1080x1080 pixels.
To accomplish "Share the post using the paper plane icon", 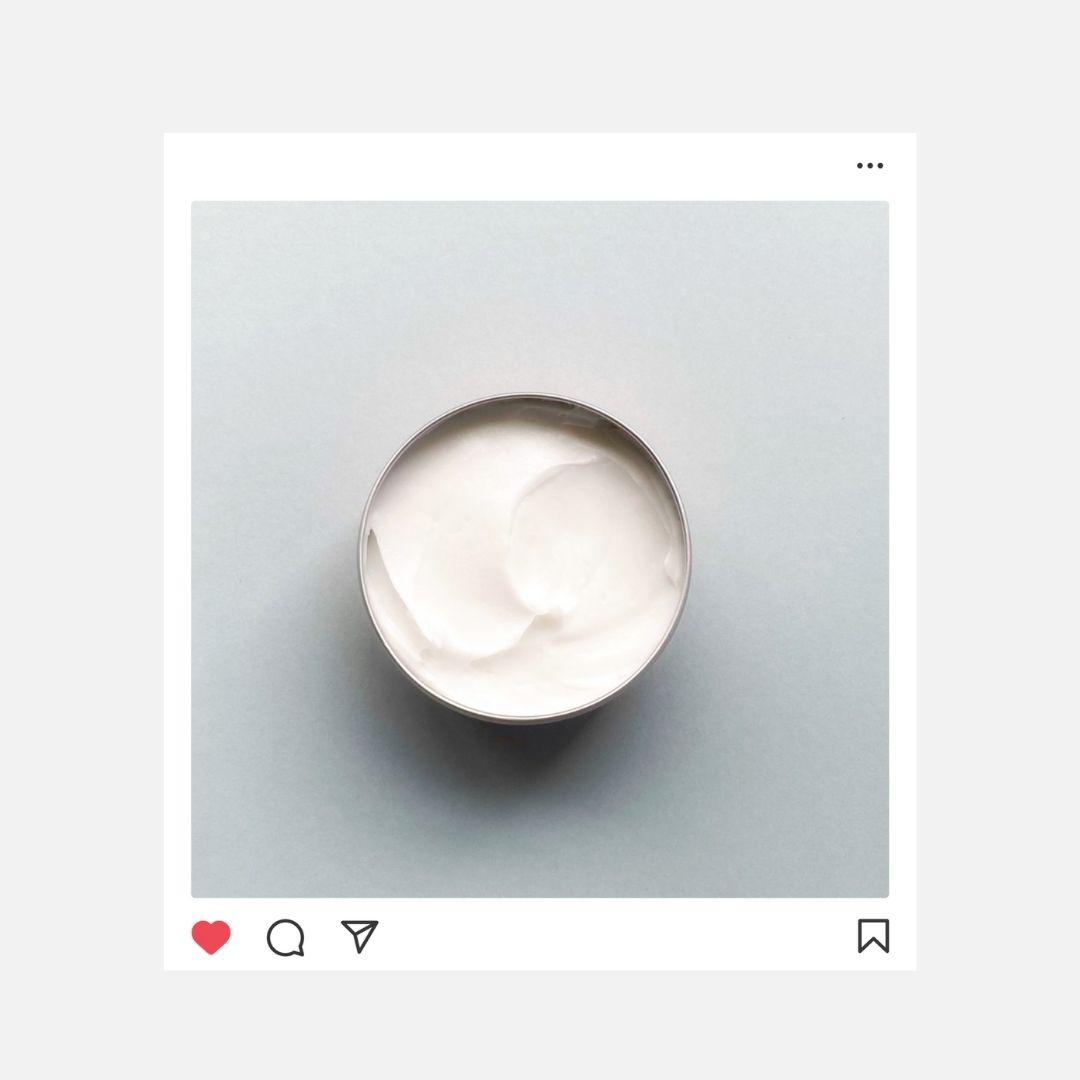I will [x=360, y=936].
